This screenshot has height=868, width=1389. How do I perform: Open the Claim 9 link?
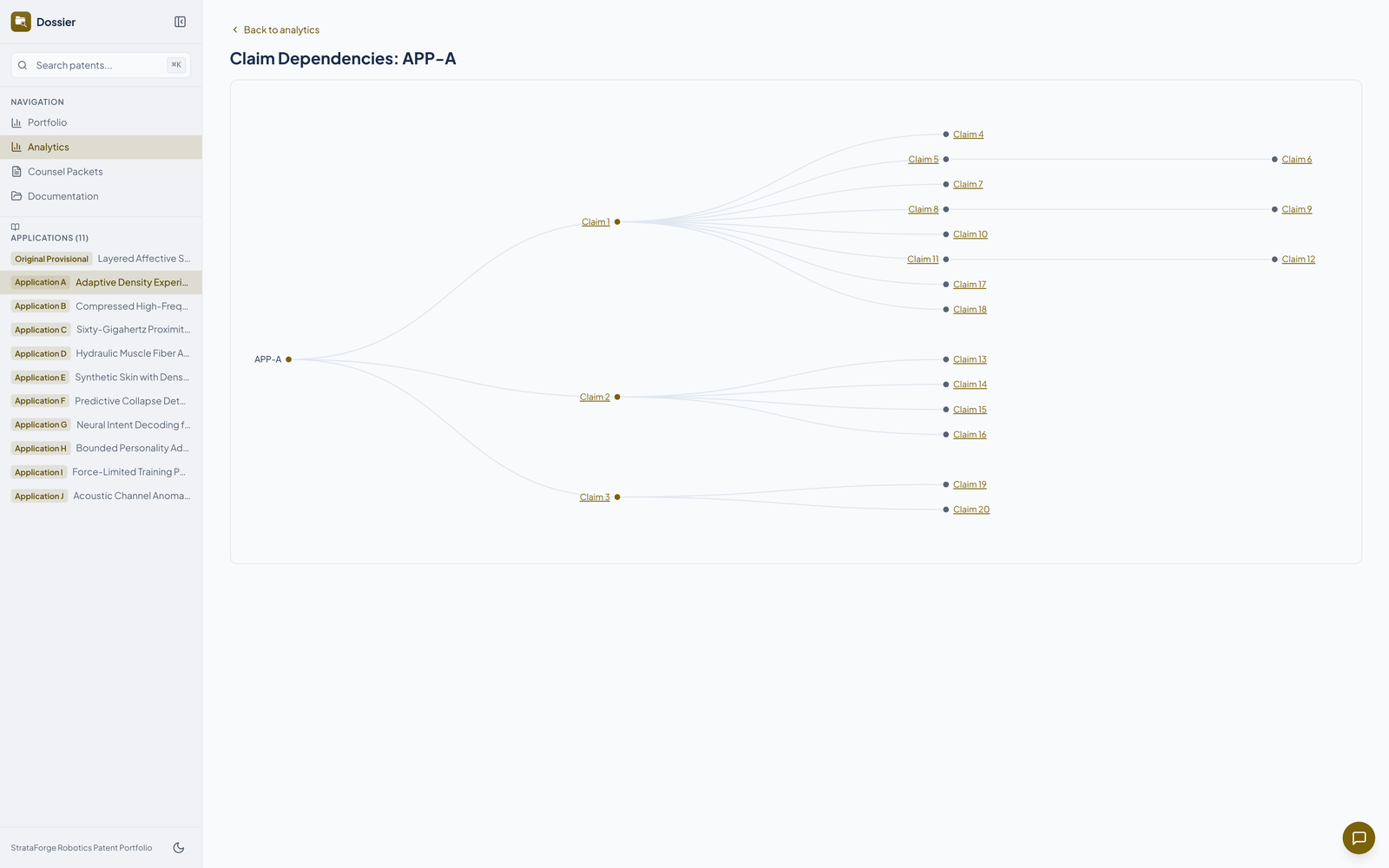tap(1297, 209)
